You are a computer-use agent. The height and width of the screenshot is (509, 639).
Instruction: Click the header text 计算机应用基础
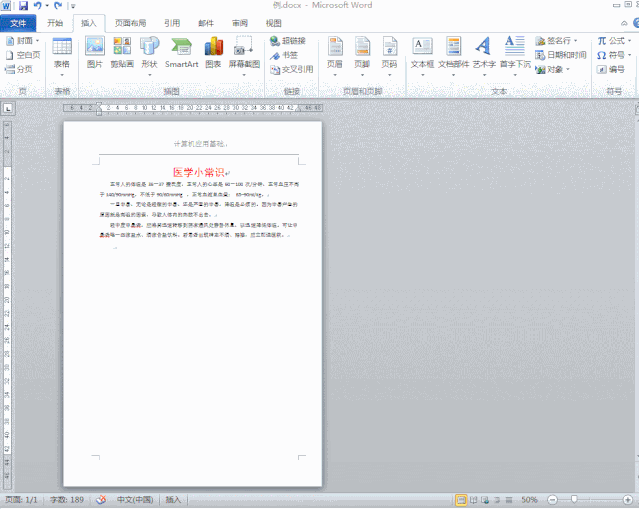point(199,144)
